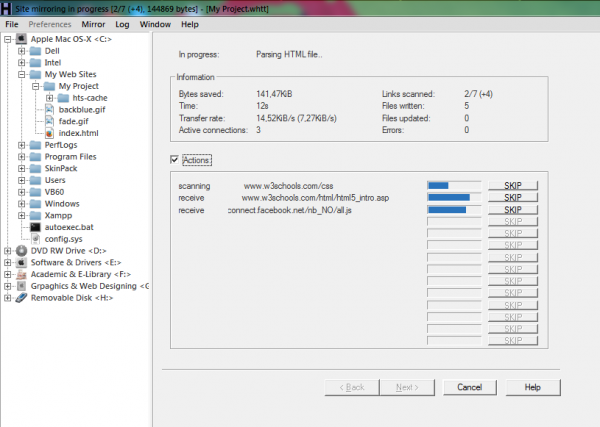This screenshot has width=600, height=427.
Task: Click the Parsing HTML file status text
Action: pos(289,55)
